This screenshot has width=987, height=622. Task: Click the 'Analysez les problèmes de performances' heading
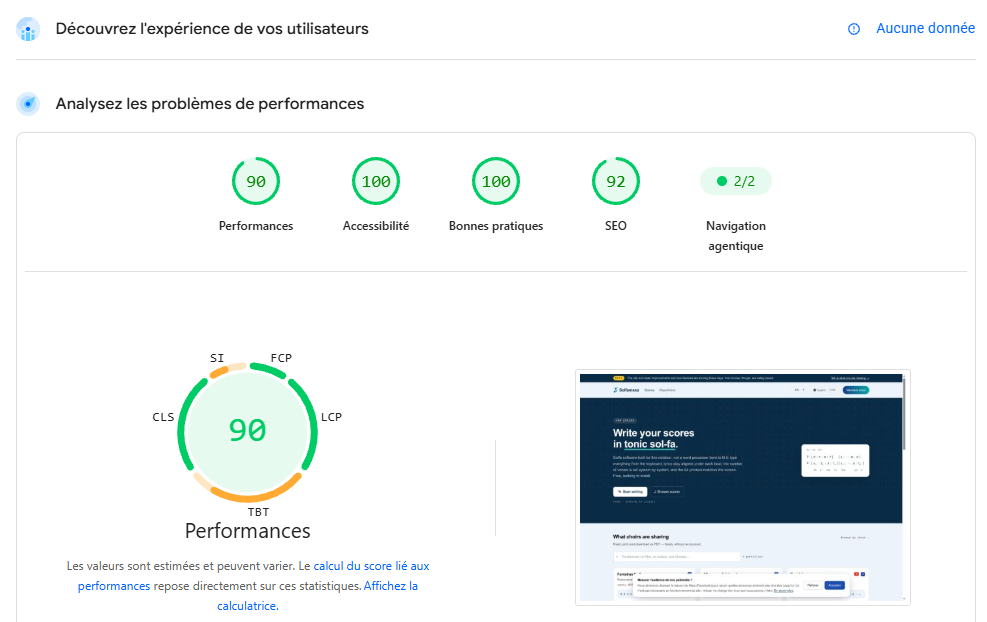[210, 104]
